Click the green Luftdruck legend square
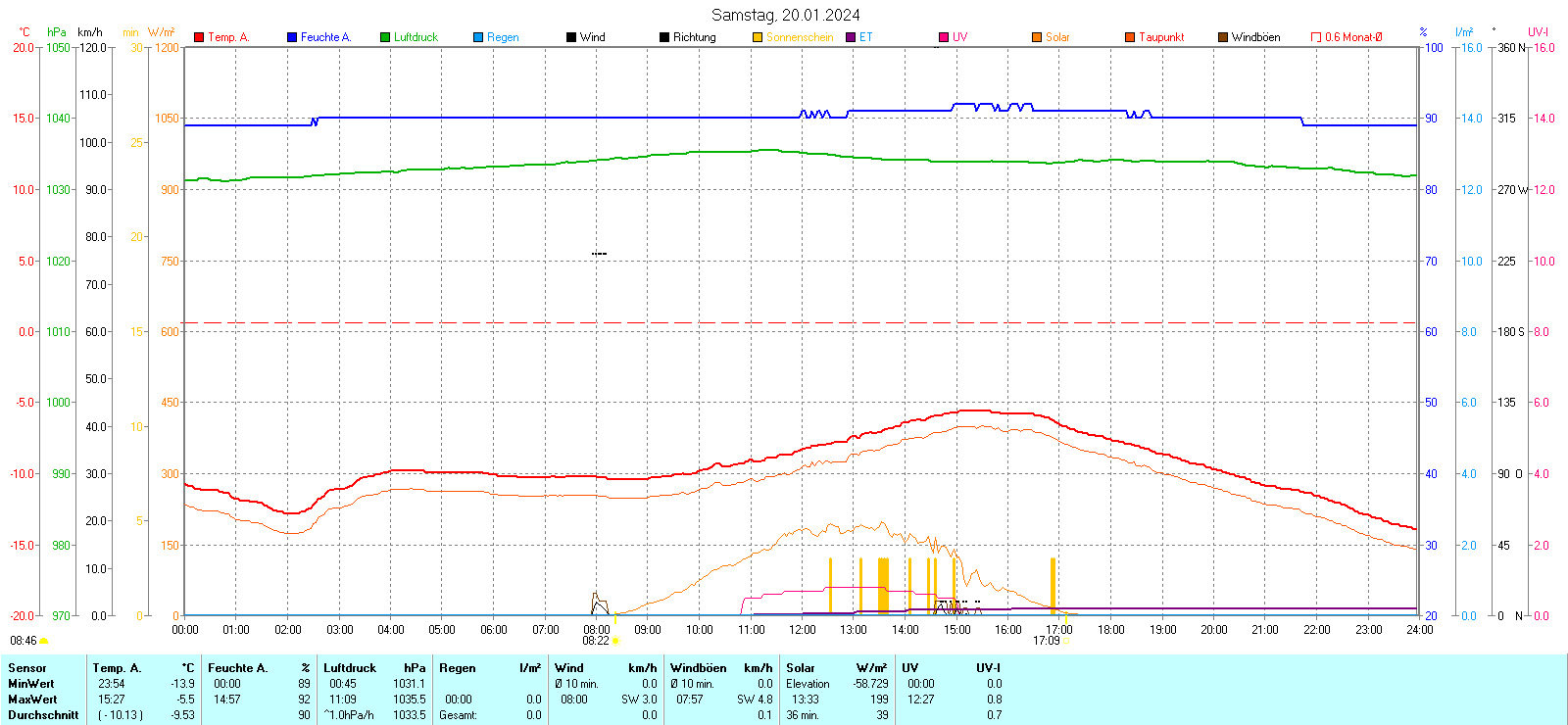The image size is (1568, 725). pyautogui.click(x=385, y=37)
